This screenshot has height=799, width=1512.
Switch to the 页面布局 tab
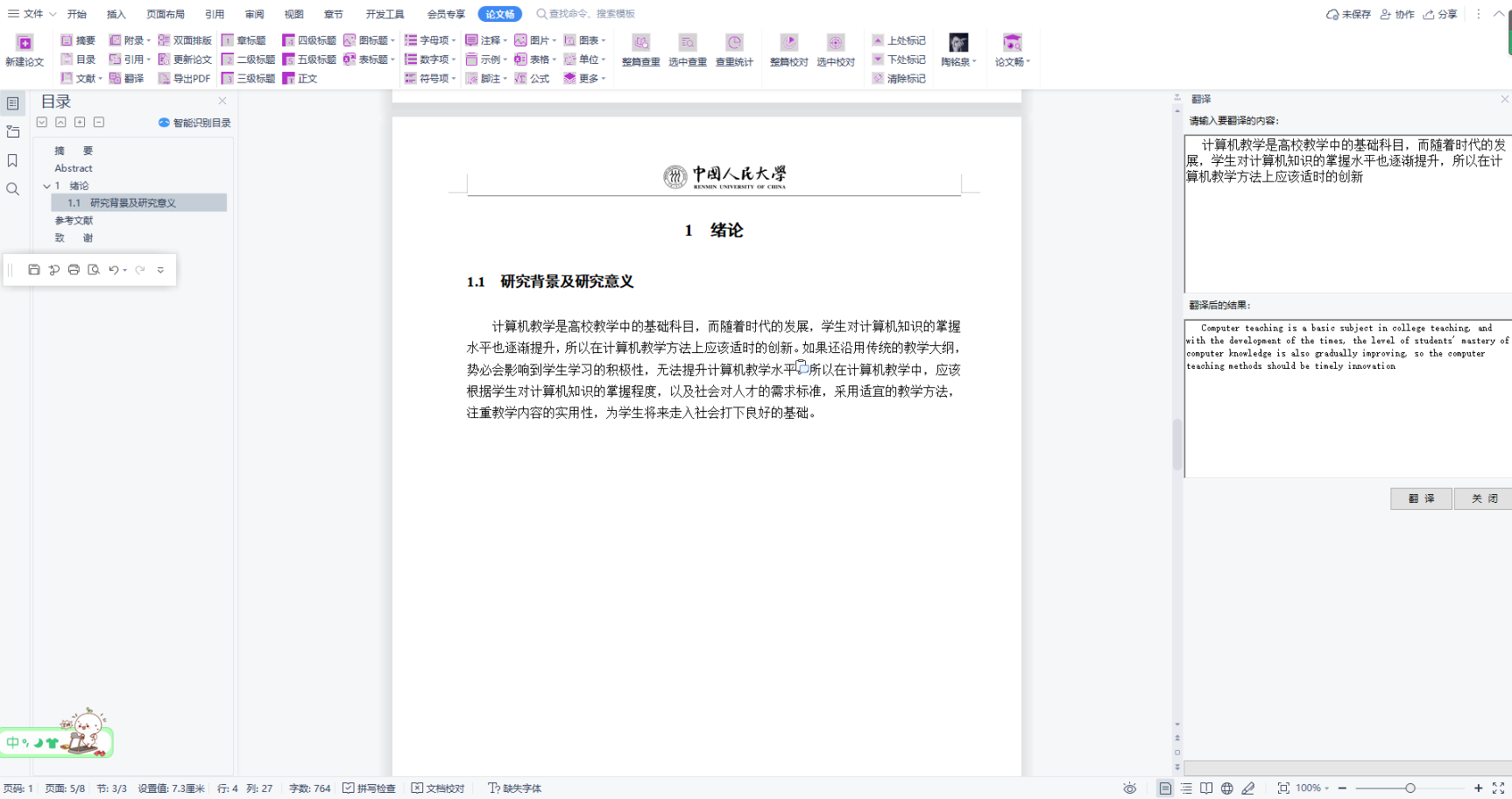pyautogui.click(x=166, y=14)
